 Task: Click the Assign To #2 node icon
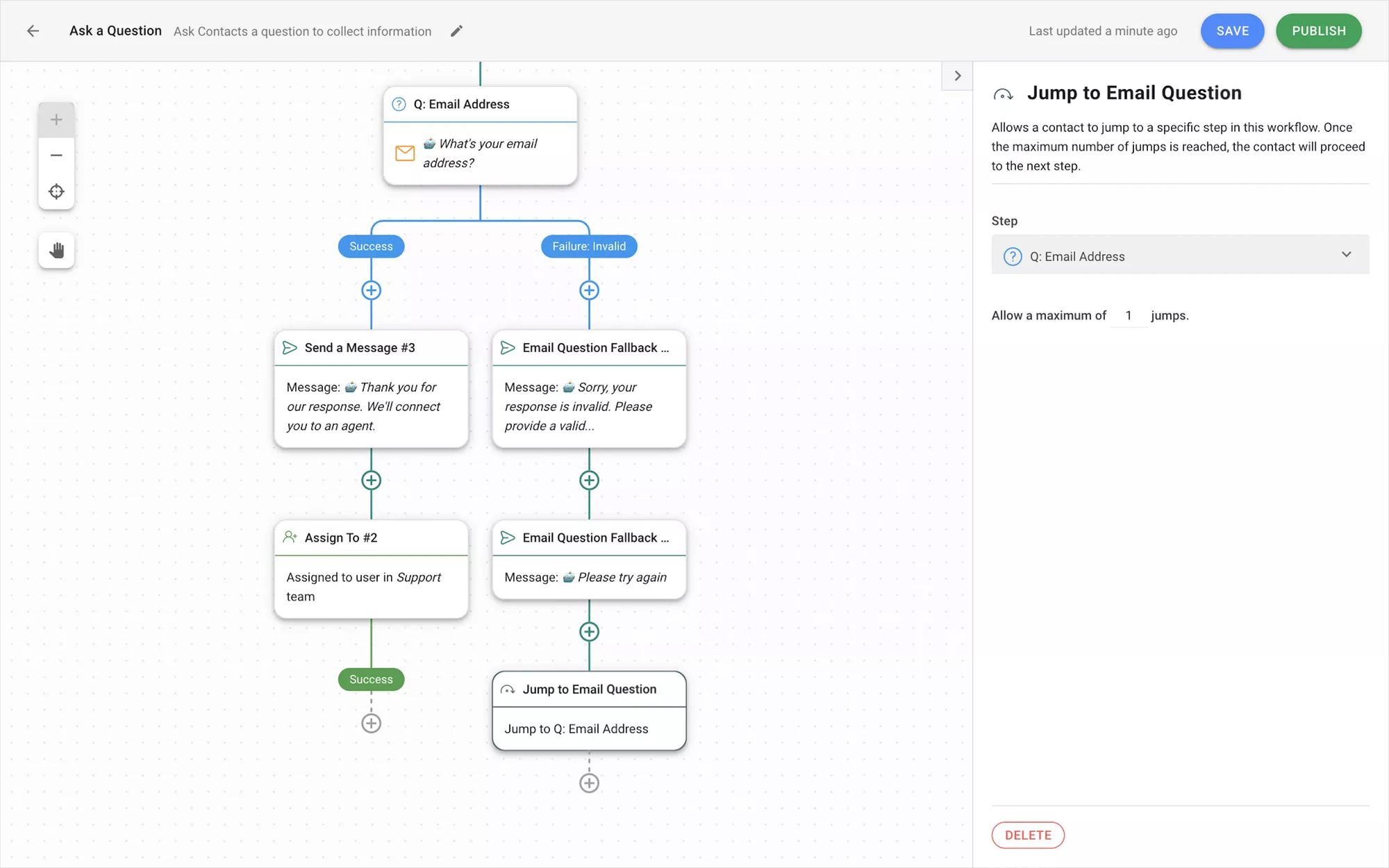coord(290,537)
